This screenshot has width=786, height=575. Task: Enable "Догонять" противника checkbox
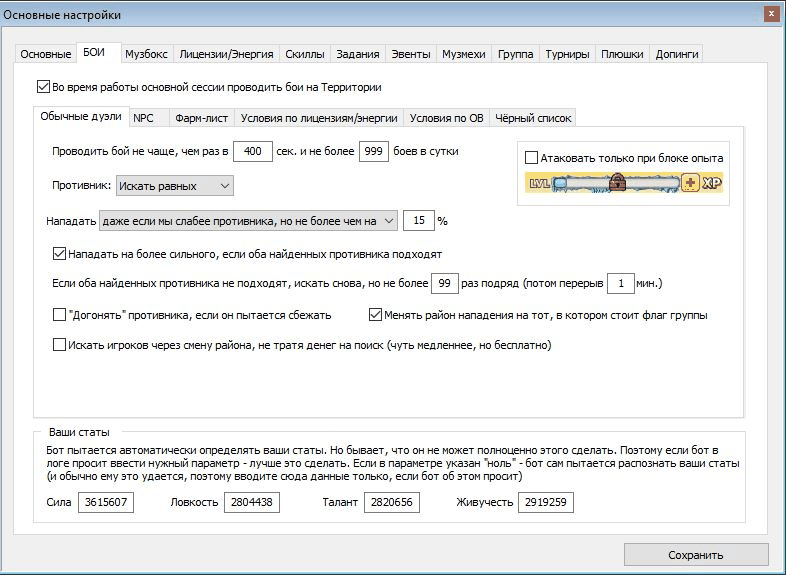pos(59,315)
